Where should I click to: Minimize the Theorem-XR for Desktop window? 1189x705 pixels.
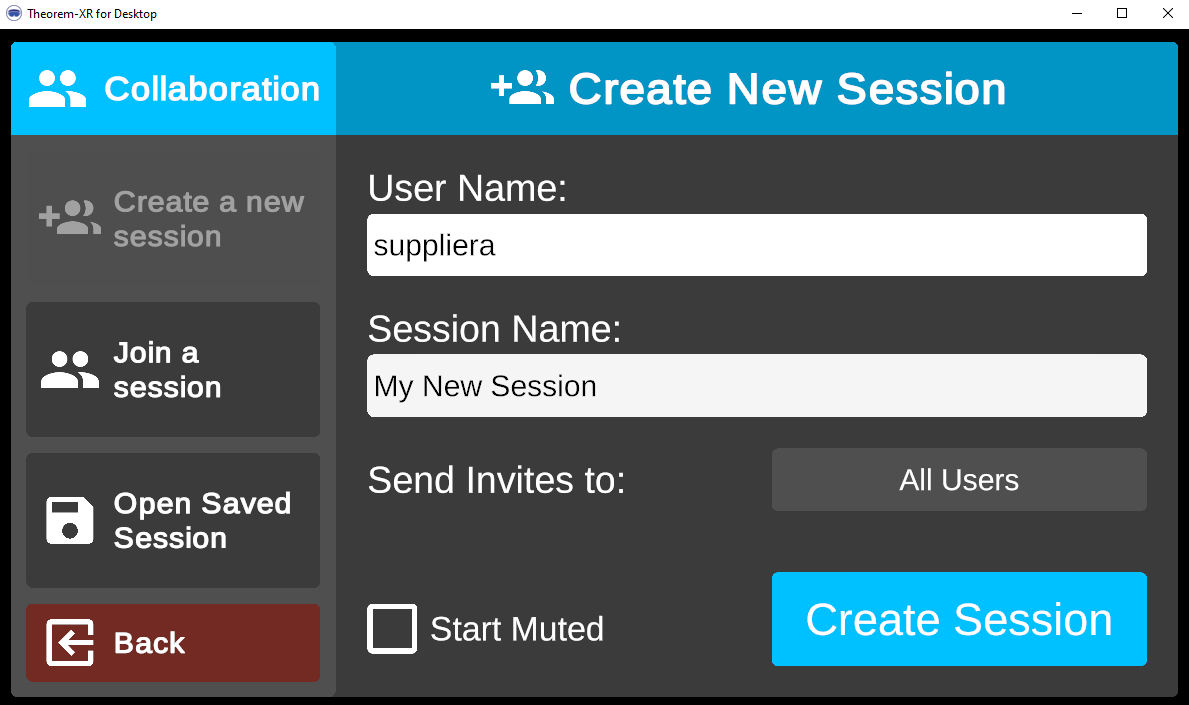pyautogui.click(x=1077, y=14)
